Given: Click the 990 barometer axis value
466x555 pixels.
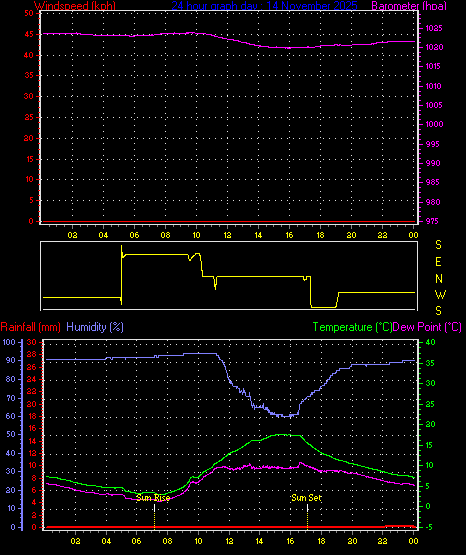Looking at the screenshot, I should coord(433,163).
